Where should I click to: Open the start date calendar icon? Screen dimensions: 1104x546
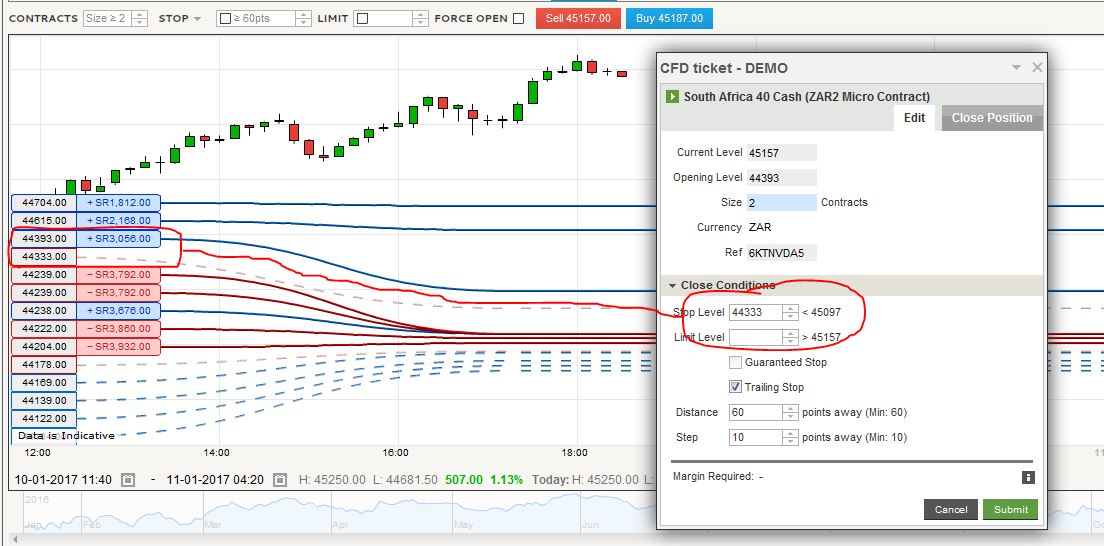128,480
